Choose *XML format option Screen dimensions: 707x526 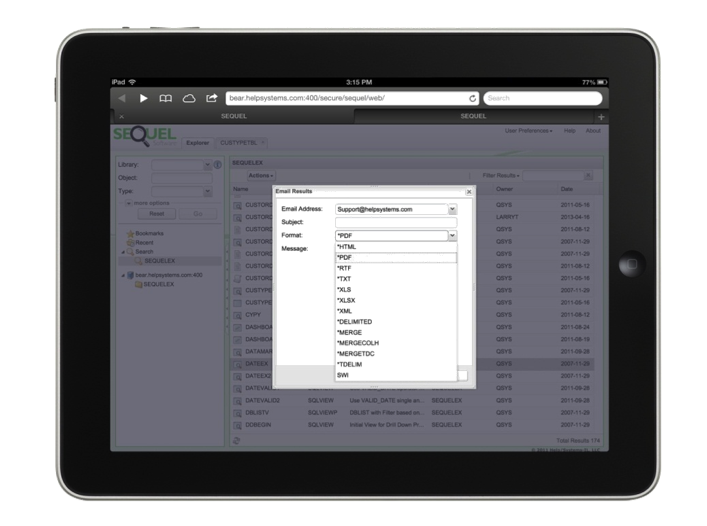pos(396,311)
